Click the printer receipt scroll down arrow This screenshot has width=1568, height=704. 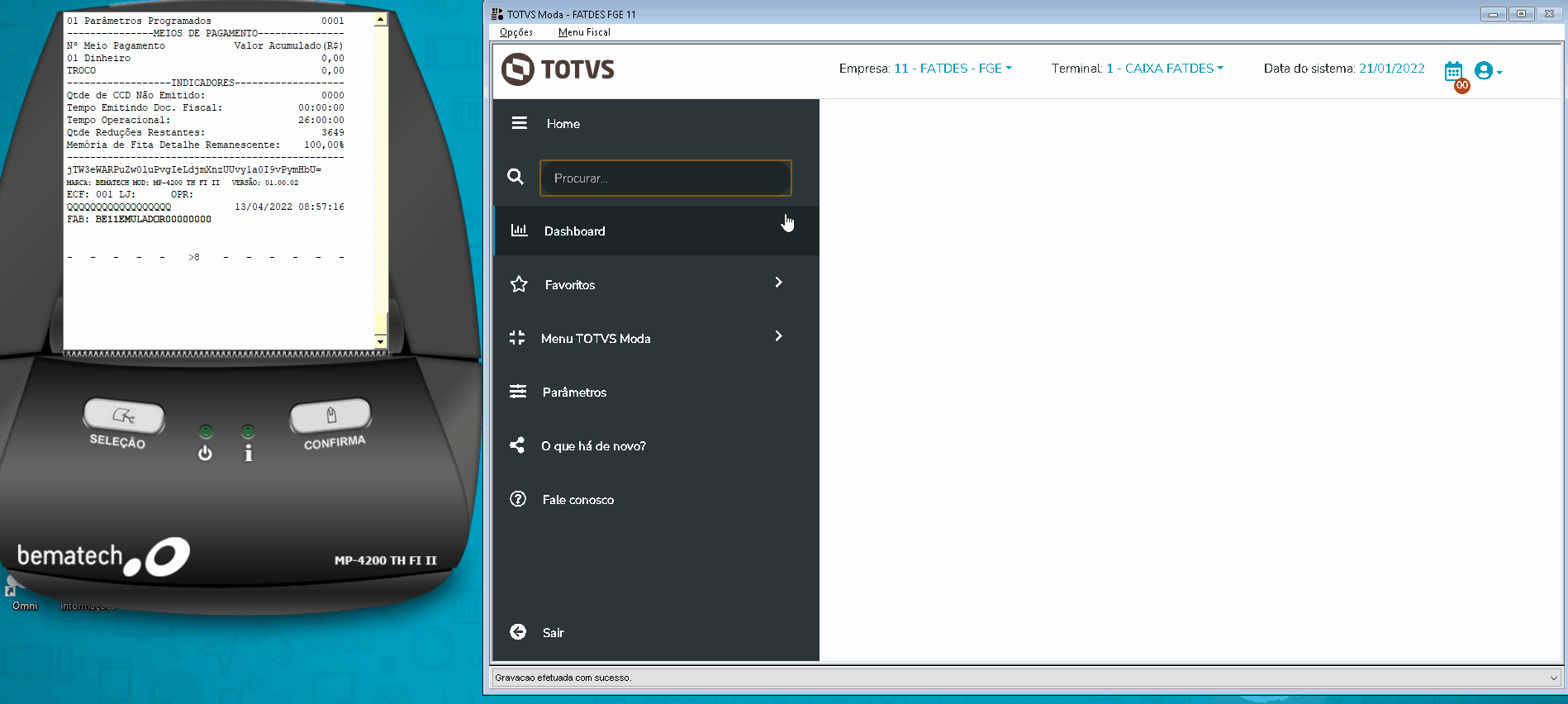[x=380, y=341]
